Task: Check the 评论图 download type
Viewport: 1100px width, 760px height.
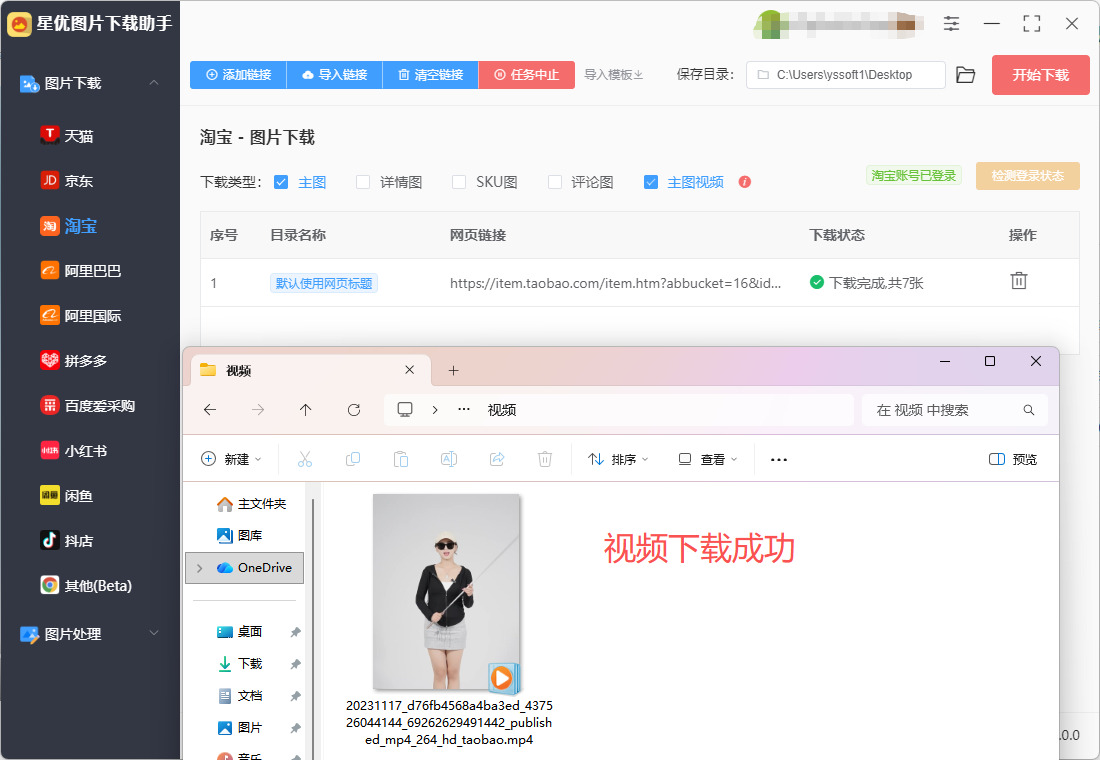Action: [x=555, y=182]
